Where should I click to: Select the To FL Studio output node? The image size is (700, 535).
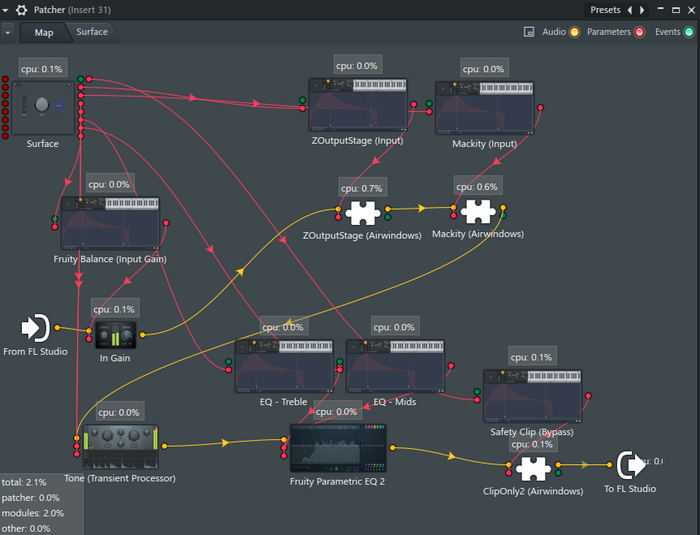(630, 465)
